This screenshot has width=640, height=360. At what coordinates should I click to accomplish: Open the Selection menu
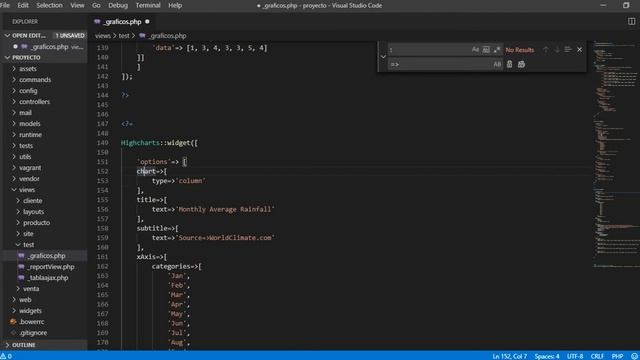[x=49, y=5]
